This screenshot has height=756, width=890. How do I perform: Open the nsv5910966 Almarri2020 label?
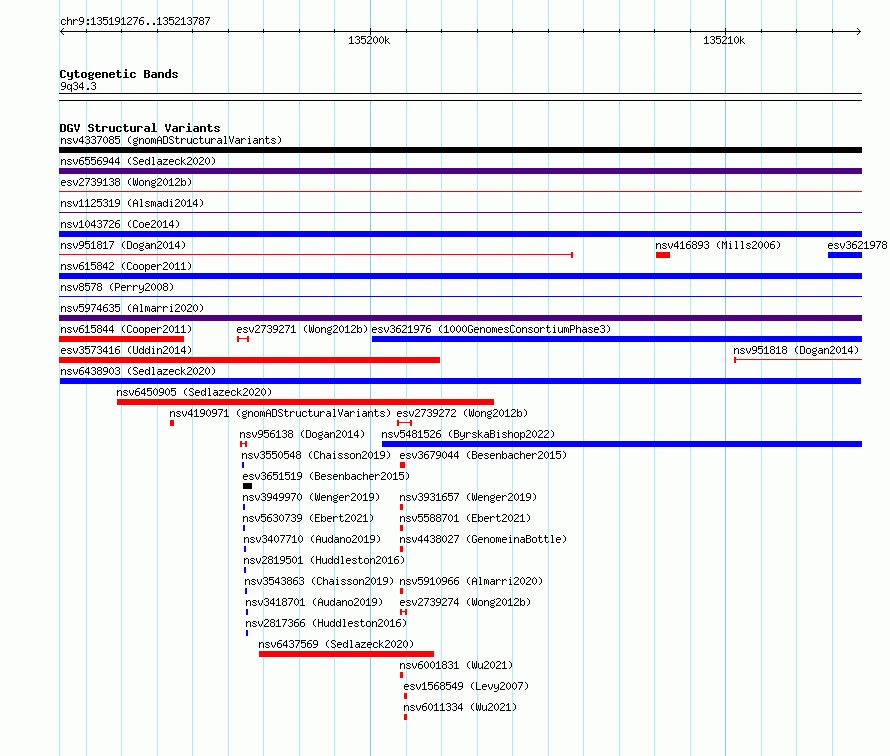pos(471,581)
